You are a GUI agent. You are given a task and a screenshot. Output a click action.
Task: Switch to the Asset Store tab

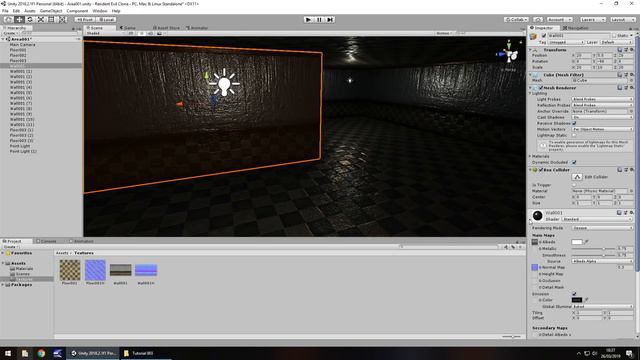click(166, 28)
